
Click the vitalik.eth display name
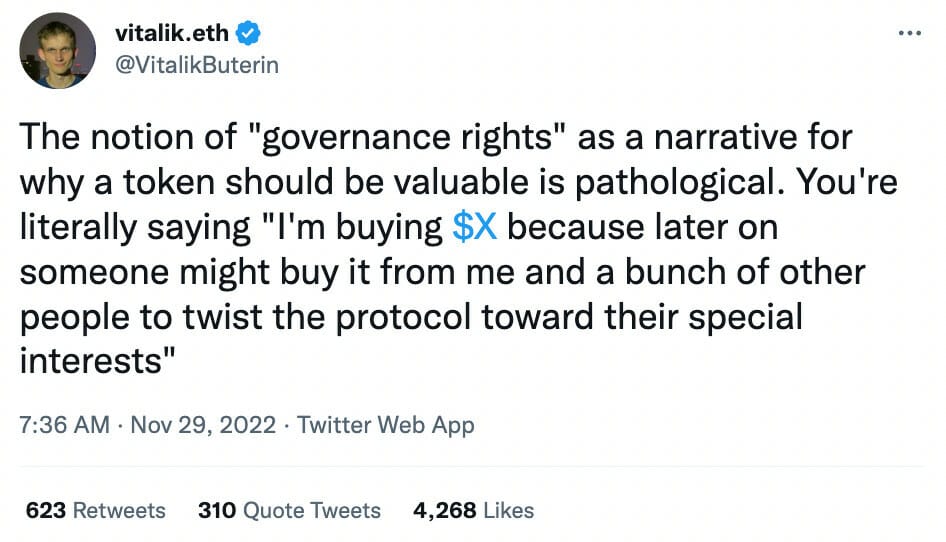point(173,34)
